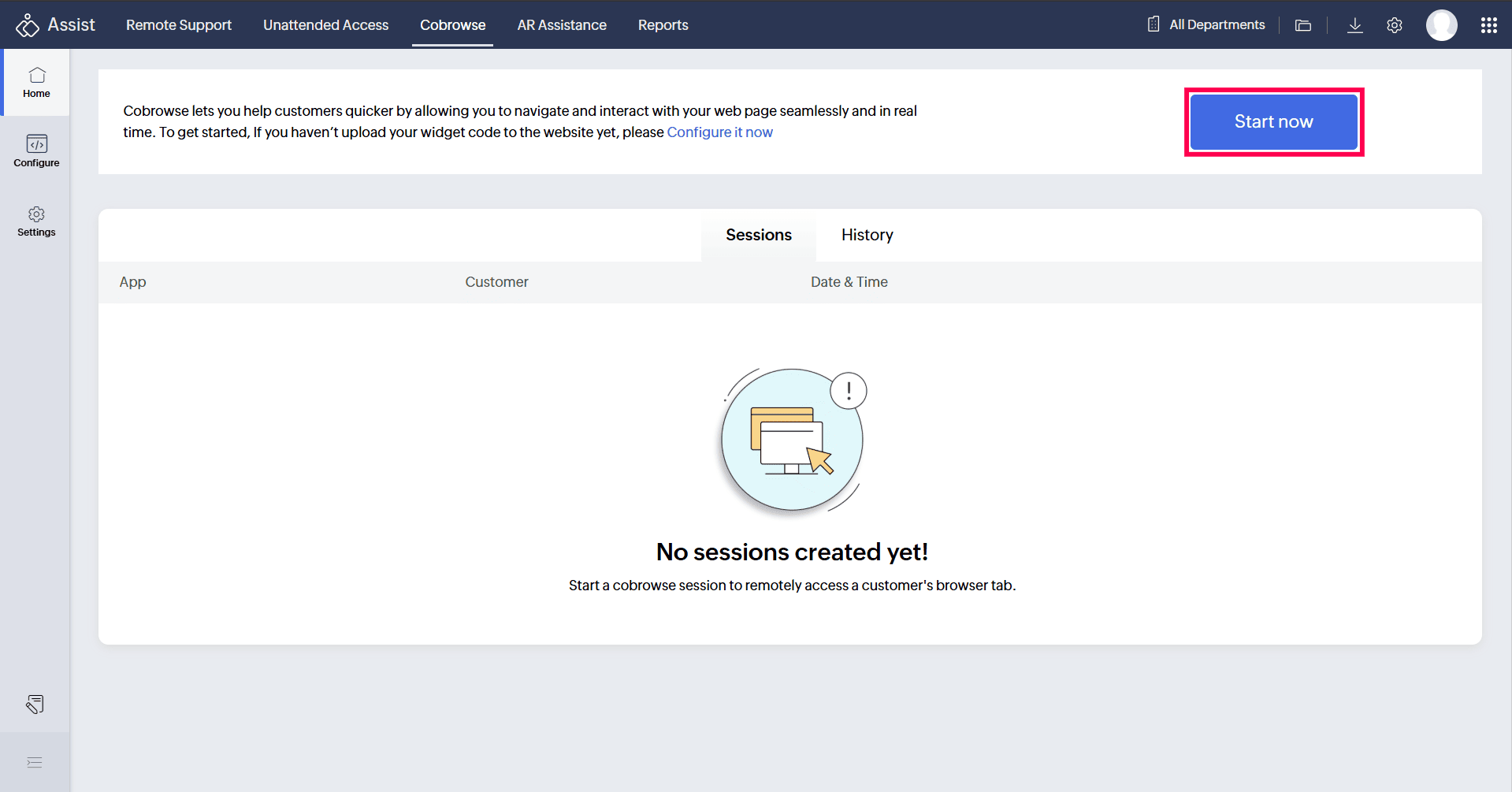Click the download icon in the header
Image resolution: width=1512 pixels, height=792 pixels.
[x=1354, y=25]
